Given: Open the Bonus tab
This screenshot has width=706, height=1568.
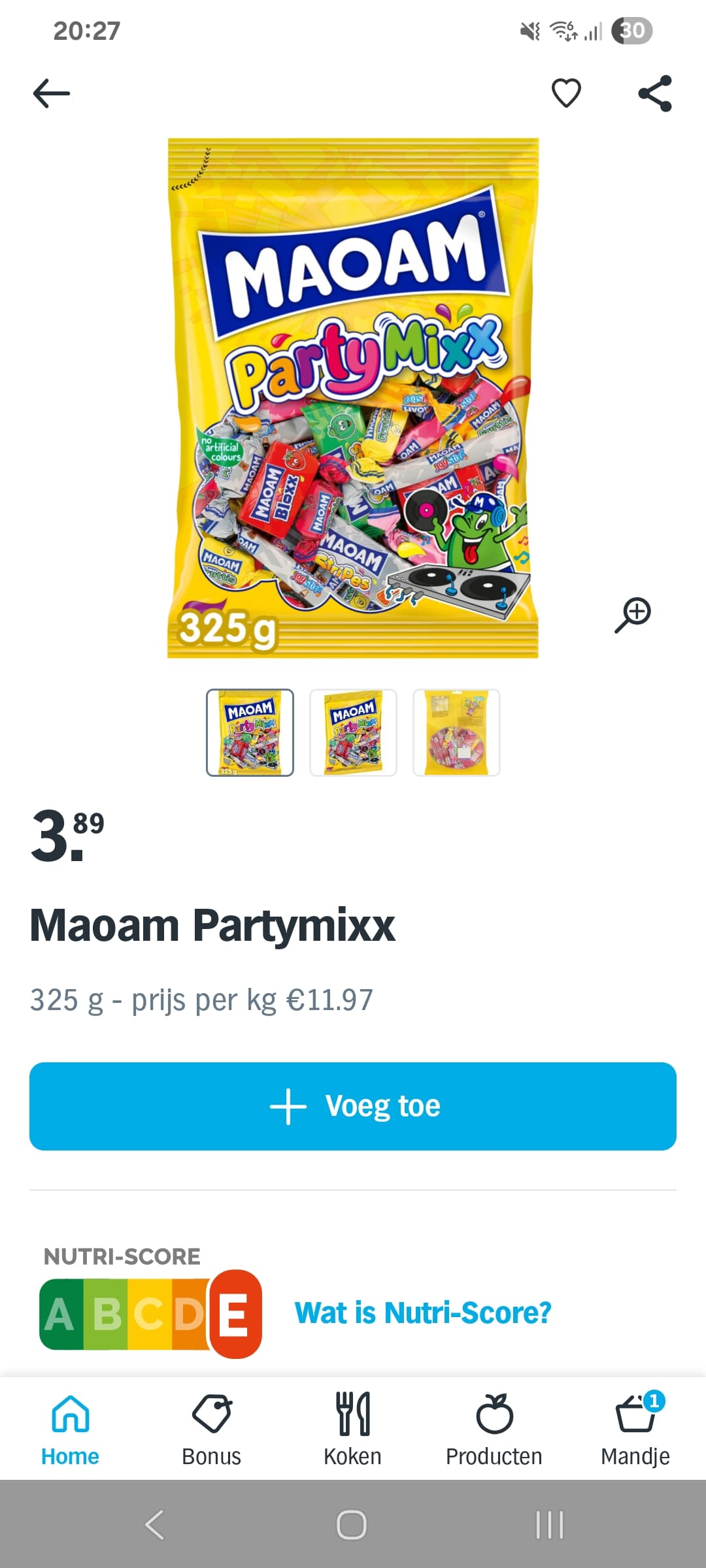Looking at the screenshot, I should click(211, 1430).
